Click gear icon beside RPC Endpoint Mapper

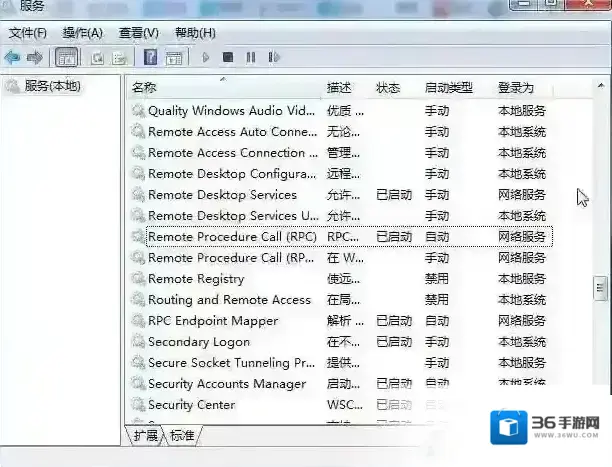click(138, 321)
